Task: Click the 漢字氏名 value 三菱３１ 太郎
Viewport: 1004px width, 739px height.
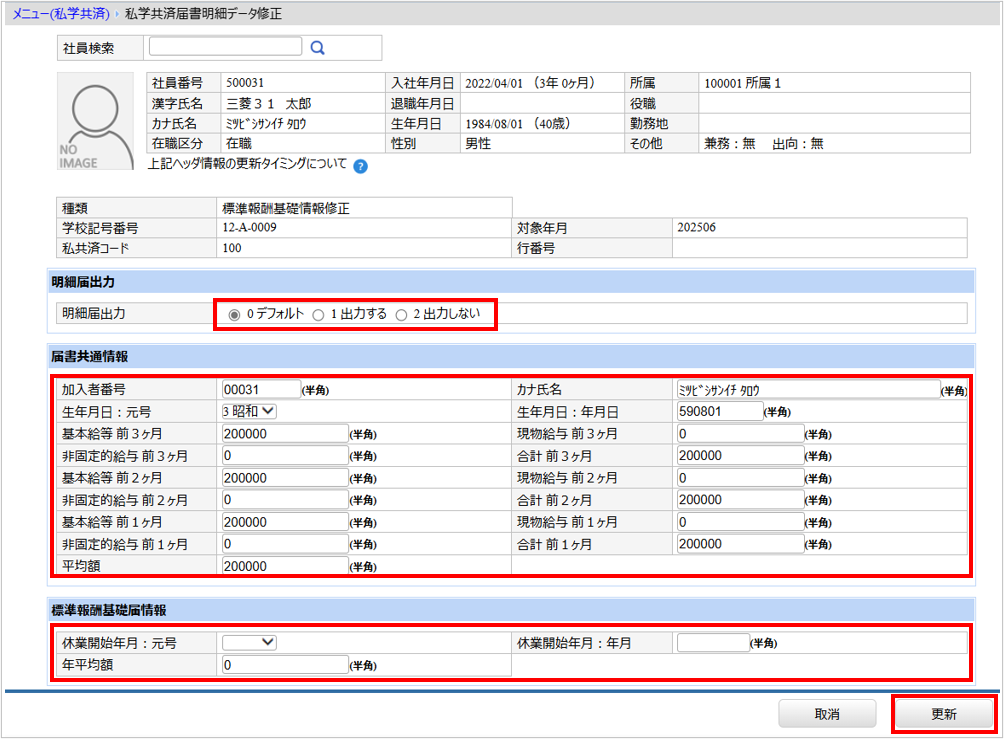Action: (268, 103)
